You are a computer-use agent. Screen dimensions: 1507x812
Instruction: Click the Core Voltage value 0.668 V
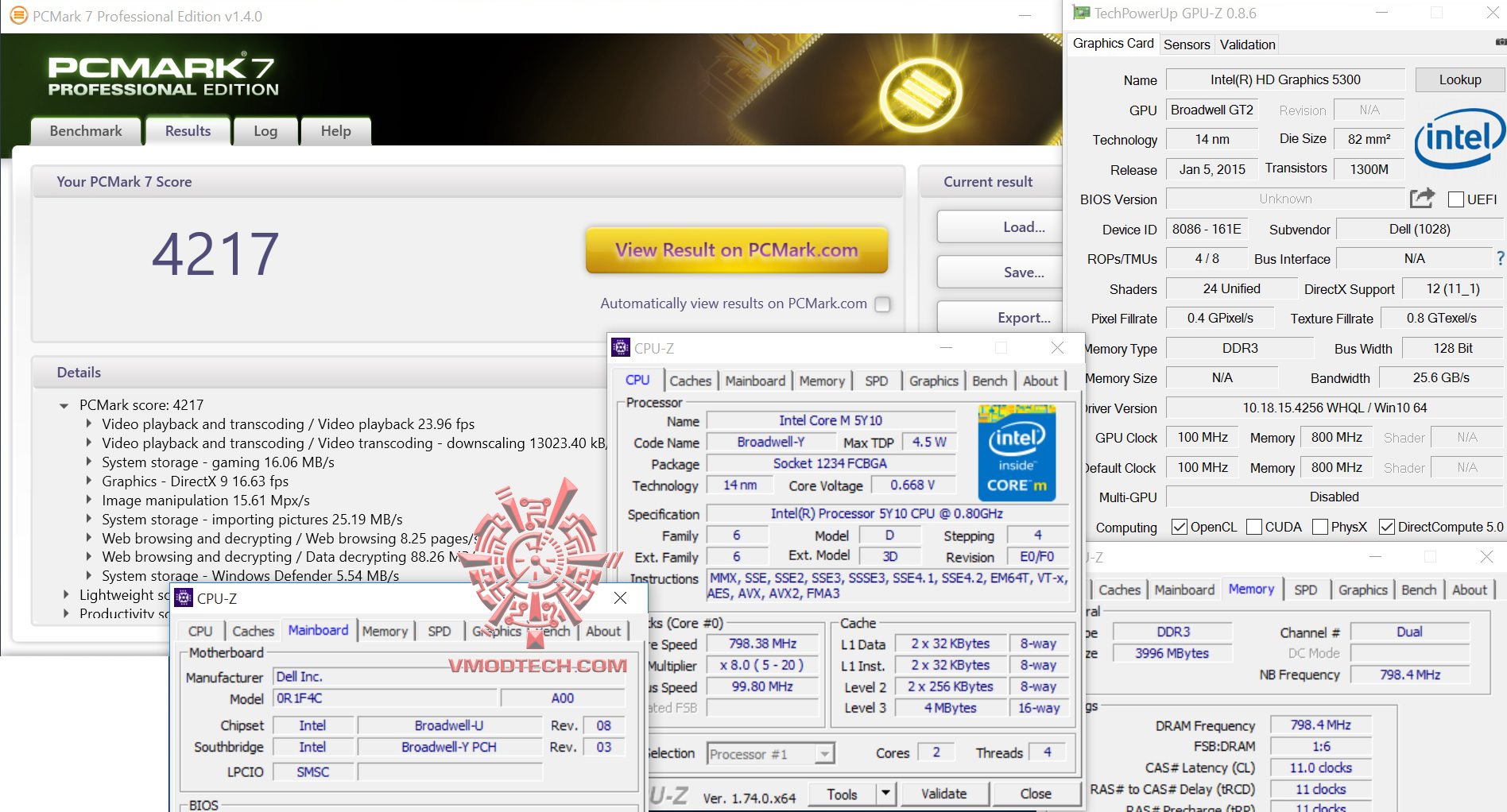pyautogui.click(x=912, y=485)
